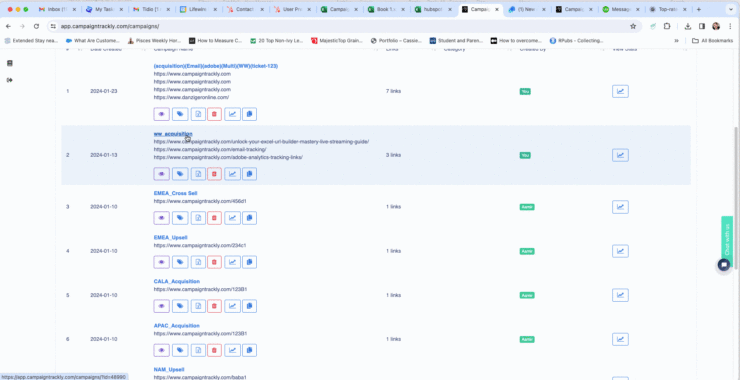Open View Stats button for CALA_Acquisition row
This screenshot has width=740, height=380.
tap(620, 295)
